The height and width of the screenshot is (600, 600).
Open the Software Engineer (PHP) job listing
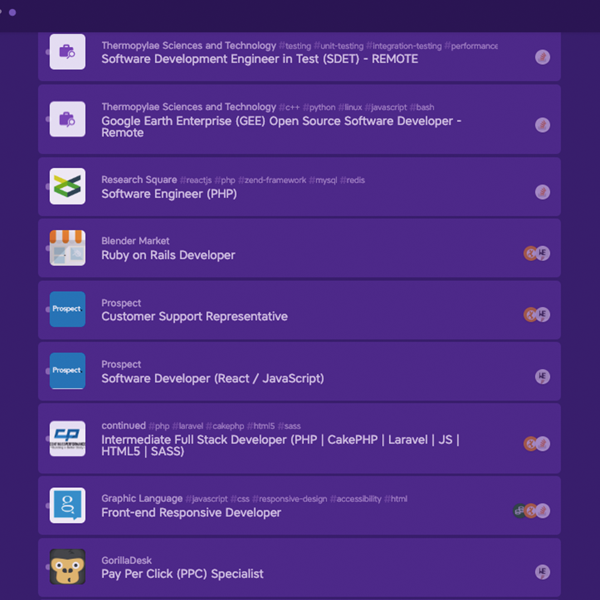(169, 194)
